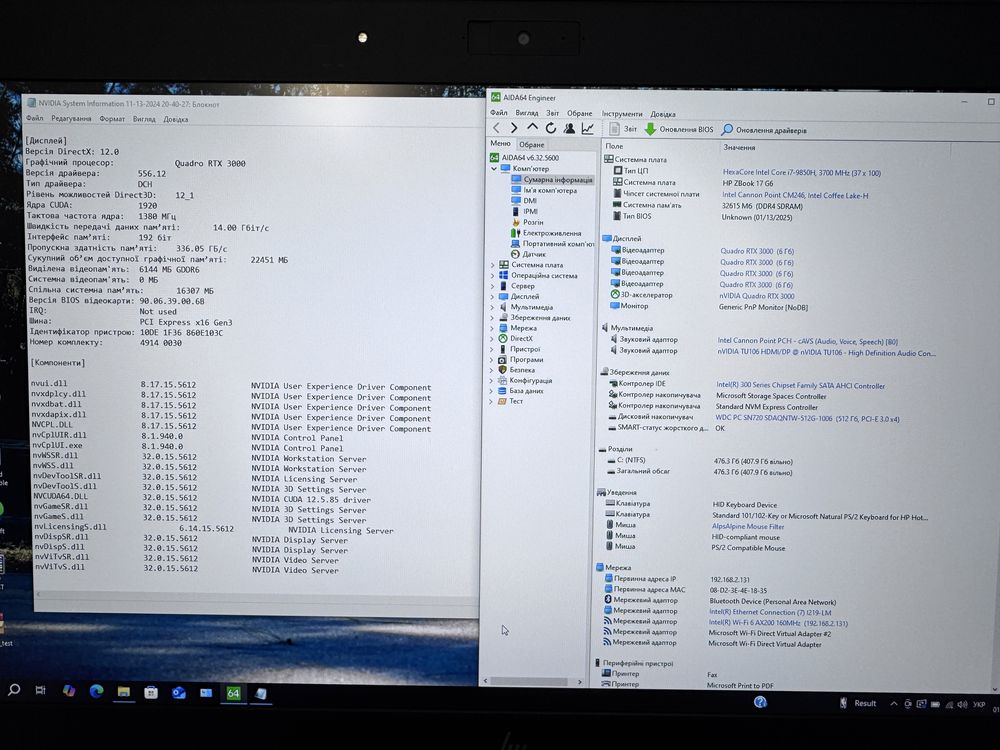1000x750 pixels.
Task: Expand the Системна плата tree node
Action: pos(492,265)
